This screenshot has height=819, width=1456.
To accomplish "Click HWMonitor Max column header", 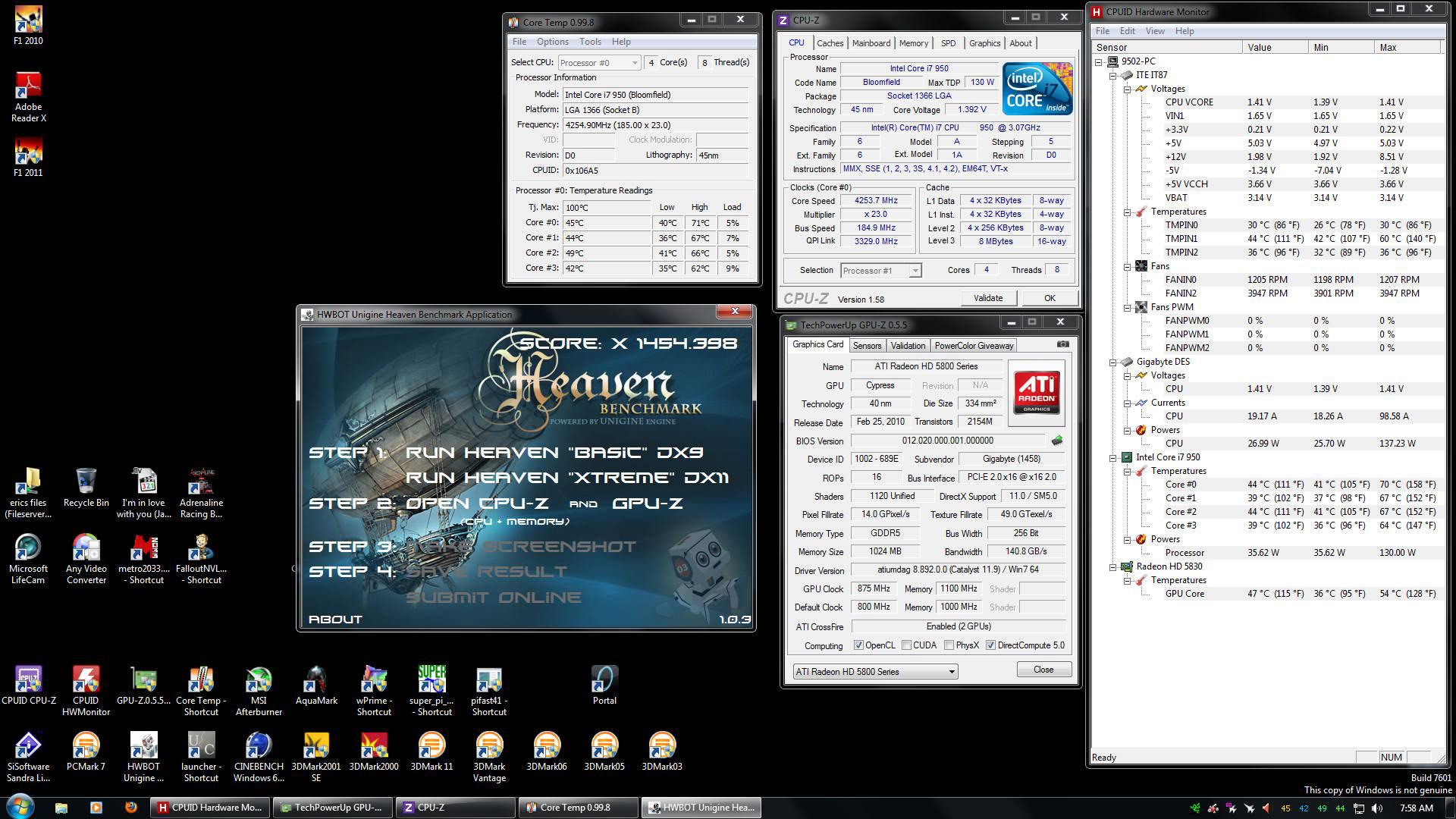I will coord(1407,47).
